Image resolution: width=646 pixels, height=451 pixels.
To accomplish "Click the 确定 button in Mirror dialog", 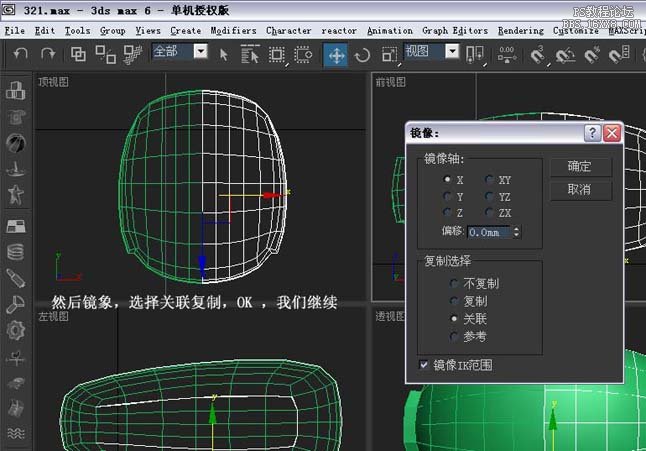I will [x=580, y=166].
